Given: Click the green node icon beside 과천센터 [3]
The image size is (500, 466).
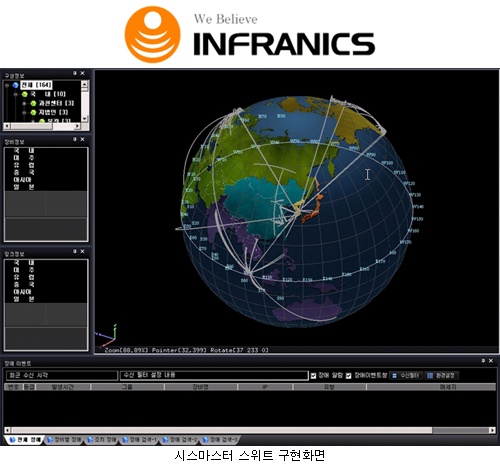Looking at the screenshot, I should tap(33, 103).
